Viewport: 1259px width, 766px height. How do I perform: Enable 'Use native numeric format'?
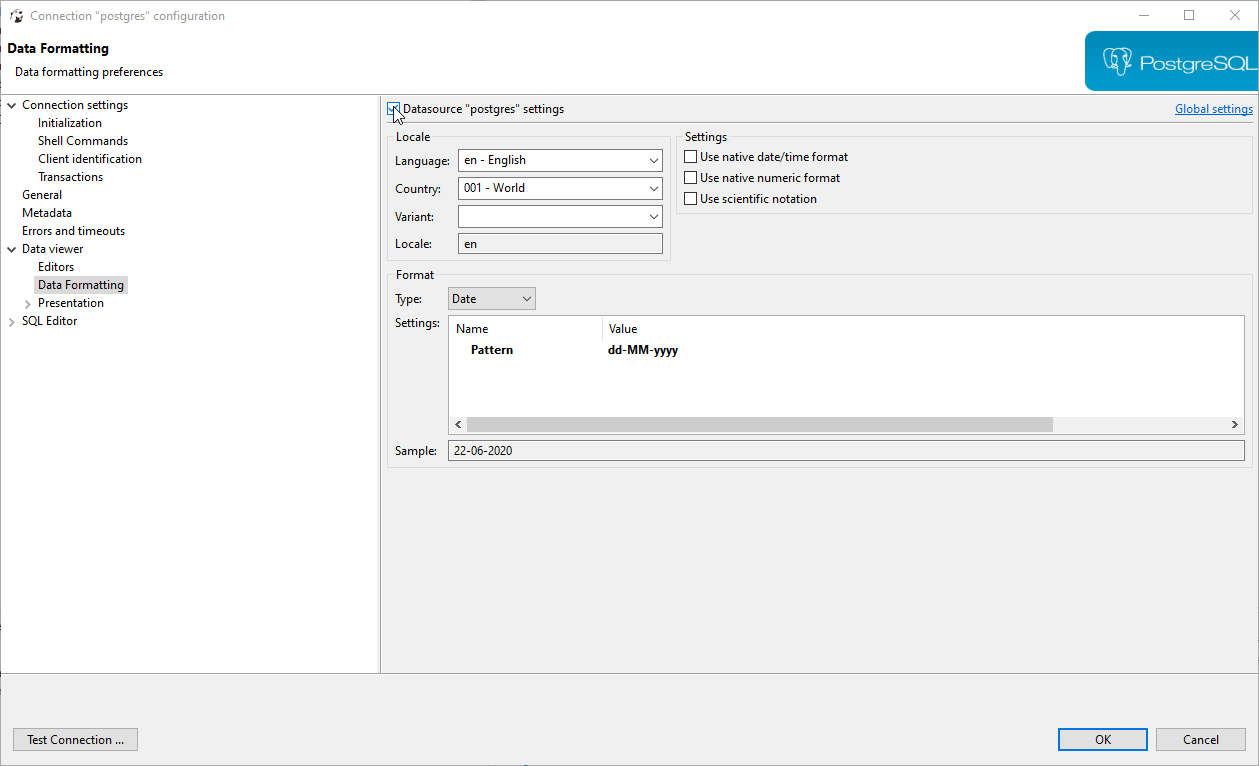click(x=690, y=177)
